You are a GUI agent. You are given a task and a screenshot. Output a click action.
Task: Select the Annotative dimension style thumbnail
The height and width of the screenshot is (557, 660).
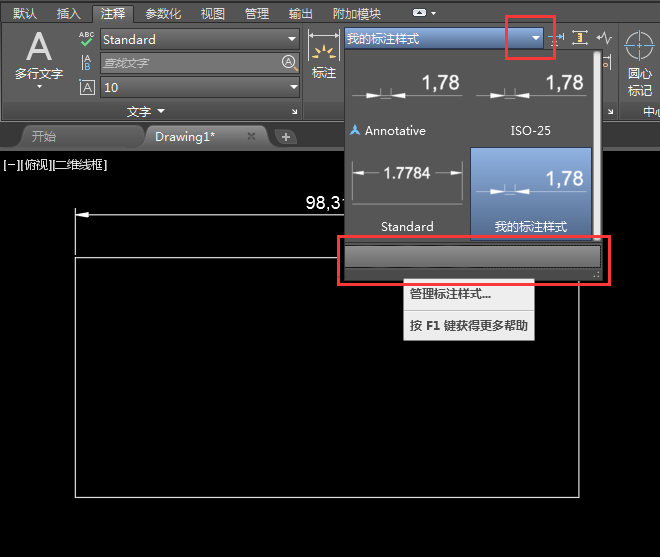pyautogui.click(x=407, y=101)
